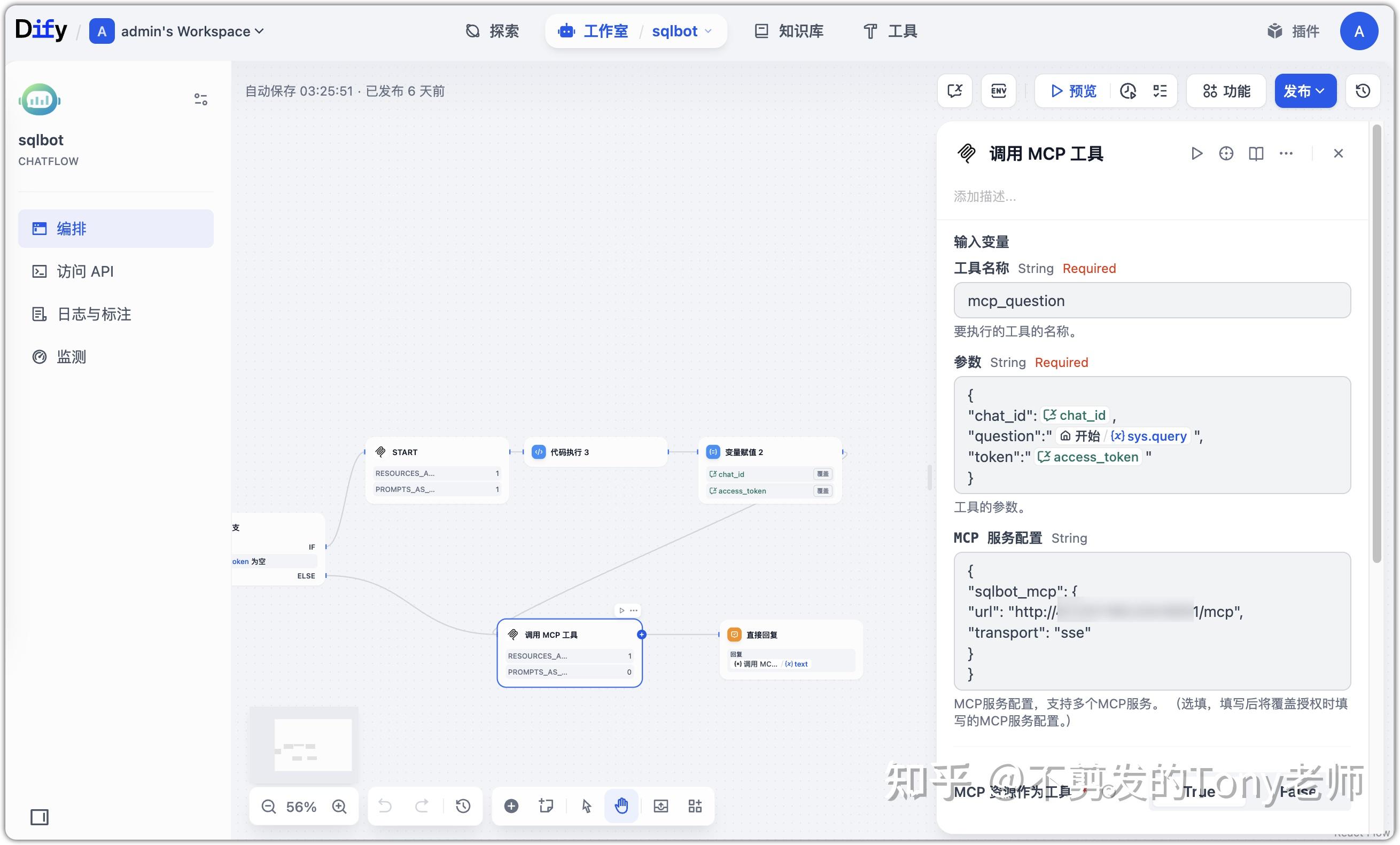Screen dimensions: 1400x845
Task: Switch to the 知识库 section
Action: (789, 31)
